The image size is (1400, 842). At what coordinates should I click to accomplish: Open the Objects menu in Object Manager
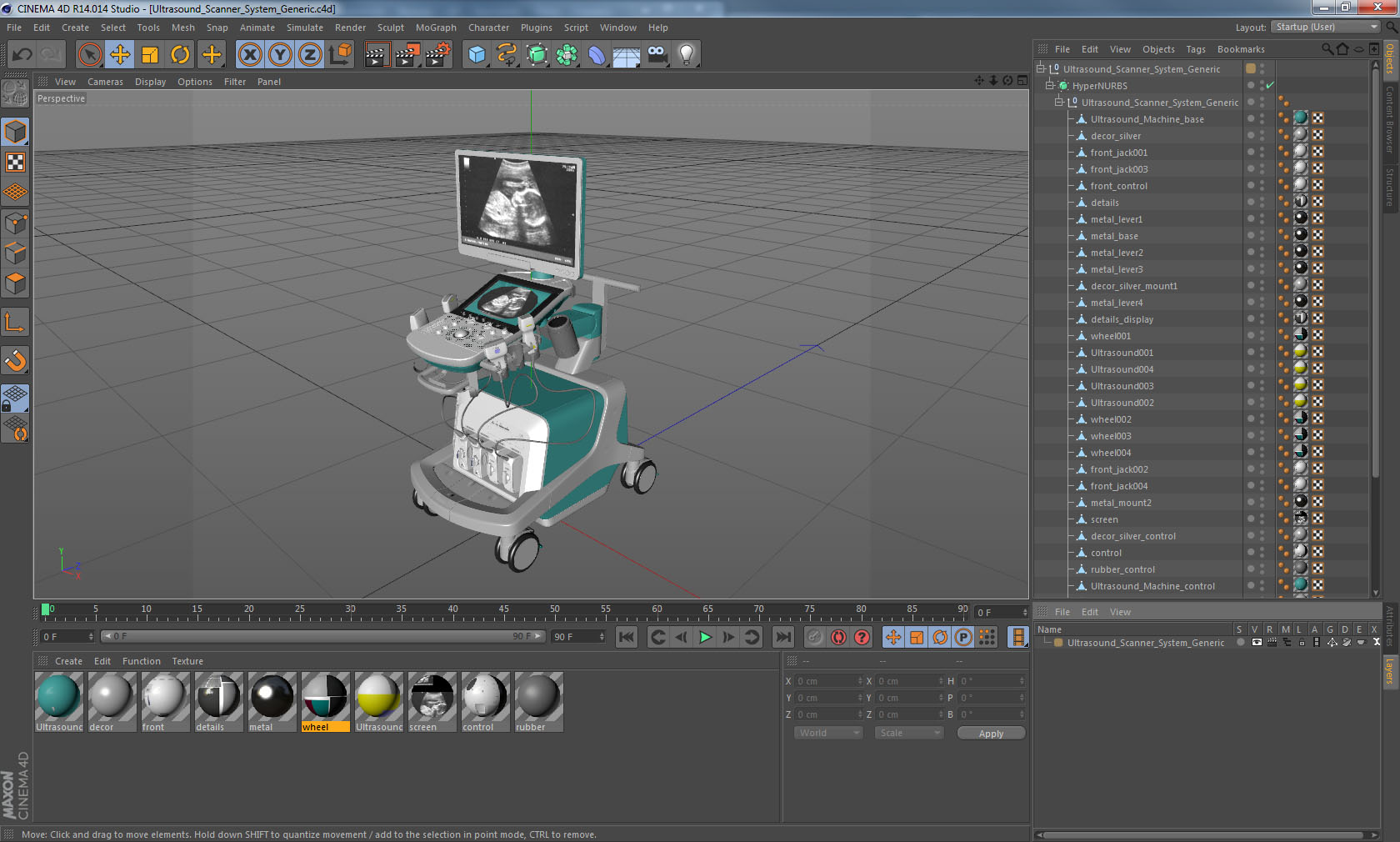coord(1158,49)
